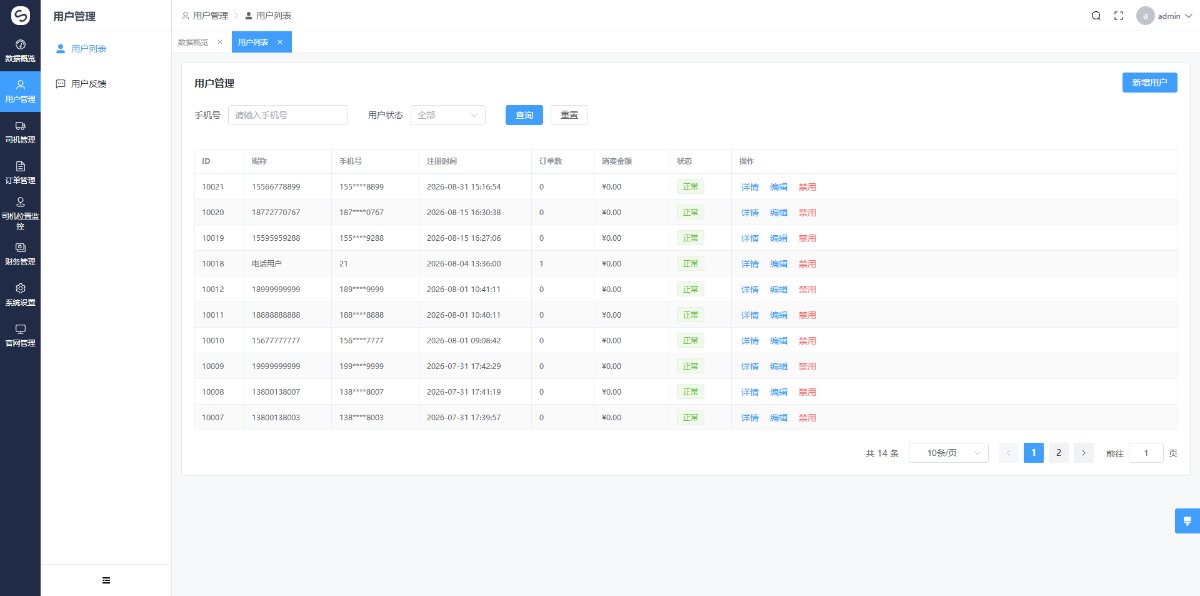
Task: Click 编辑 for user 10021
Action: coord(779,187)
